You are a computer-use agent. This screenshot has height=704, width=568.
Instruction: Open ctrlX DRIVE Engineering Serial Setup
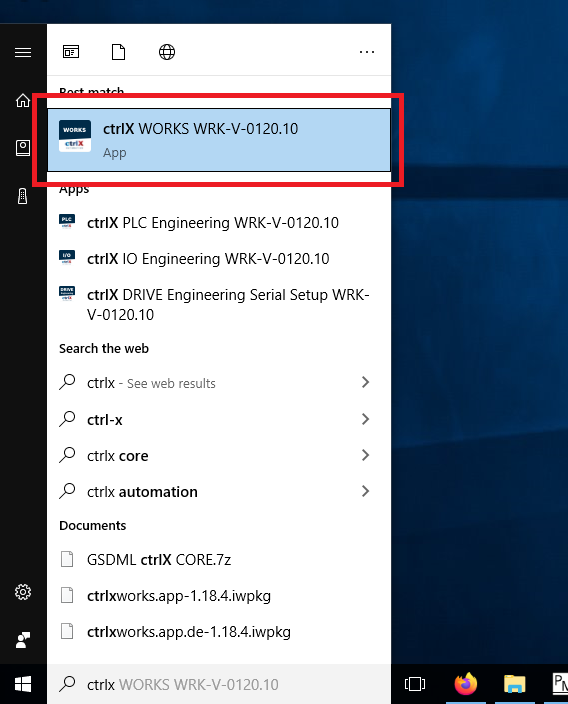(219, 304)
